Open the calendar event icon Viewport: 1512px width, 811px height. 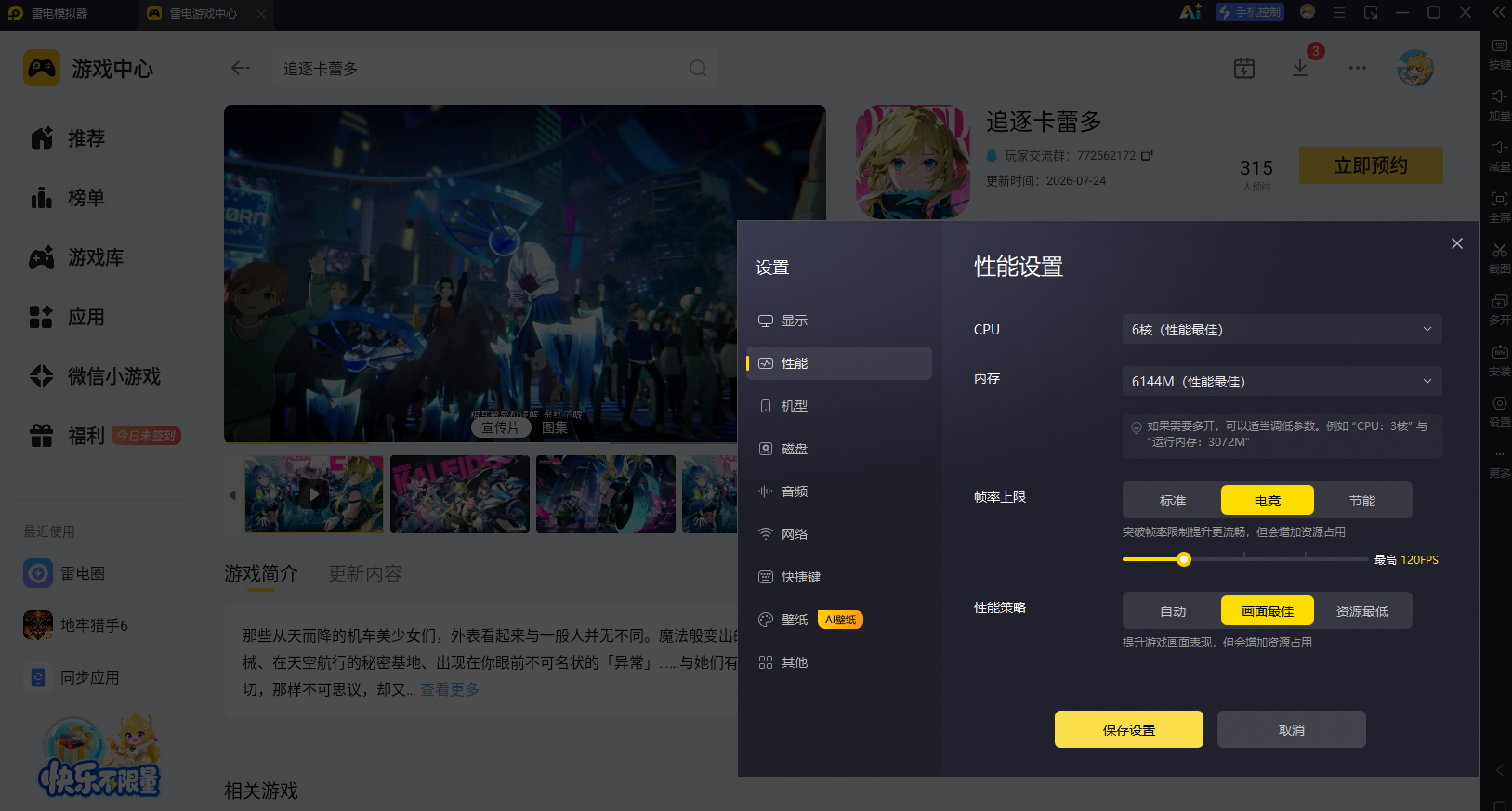[1244, 68]
